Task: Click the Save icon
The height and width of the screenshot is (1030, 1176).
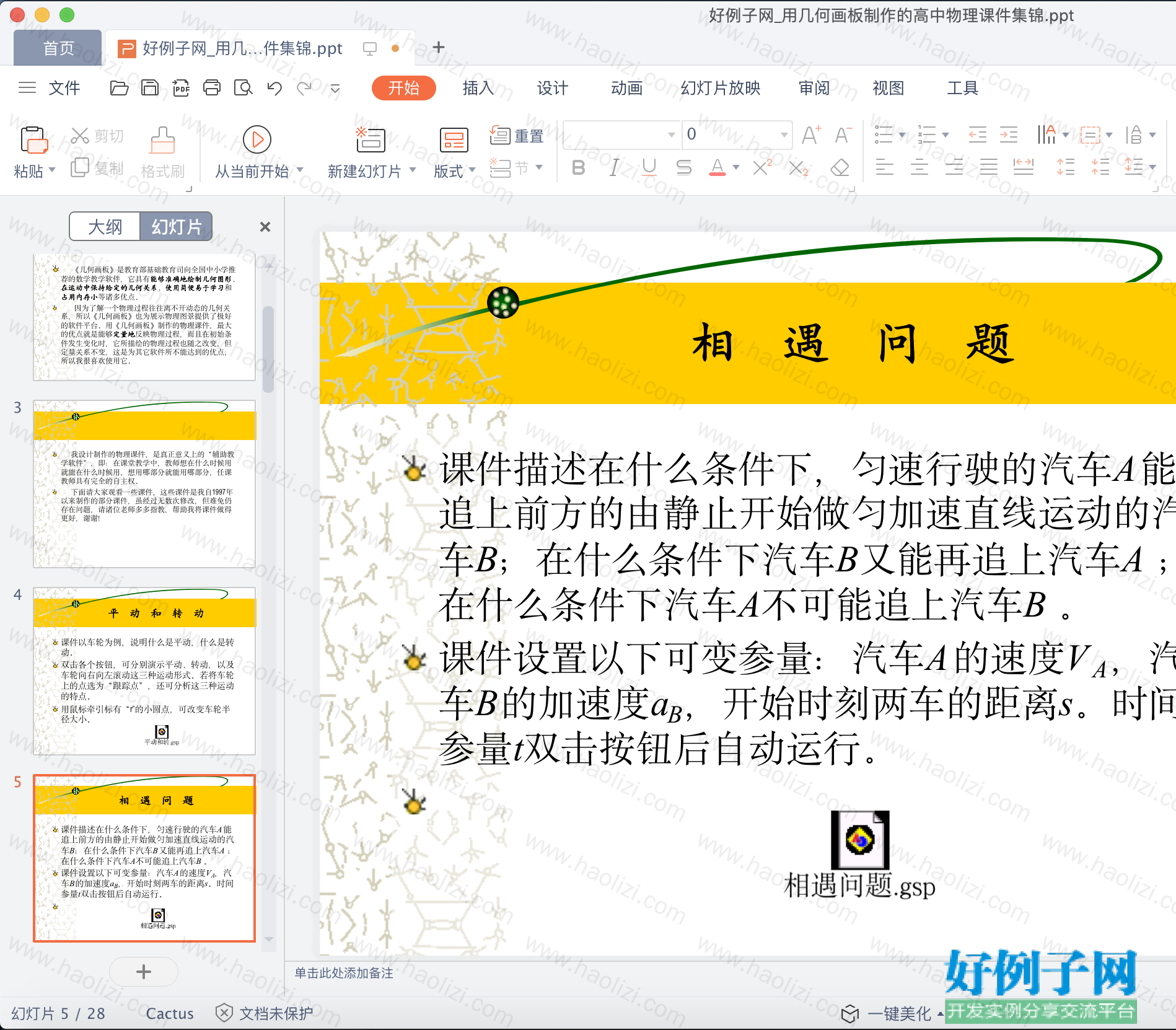Action: [x=150, y=88]
